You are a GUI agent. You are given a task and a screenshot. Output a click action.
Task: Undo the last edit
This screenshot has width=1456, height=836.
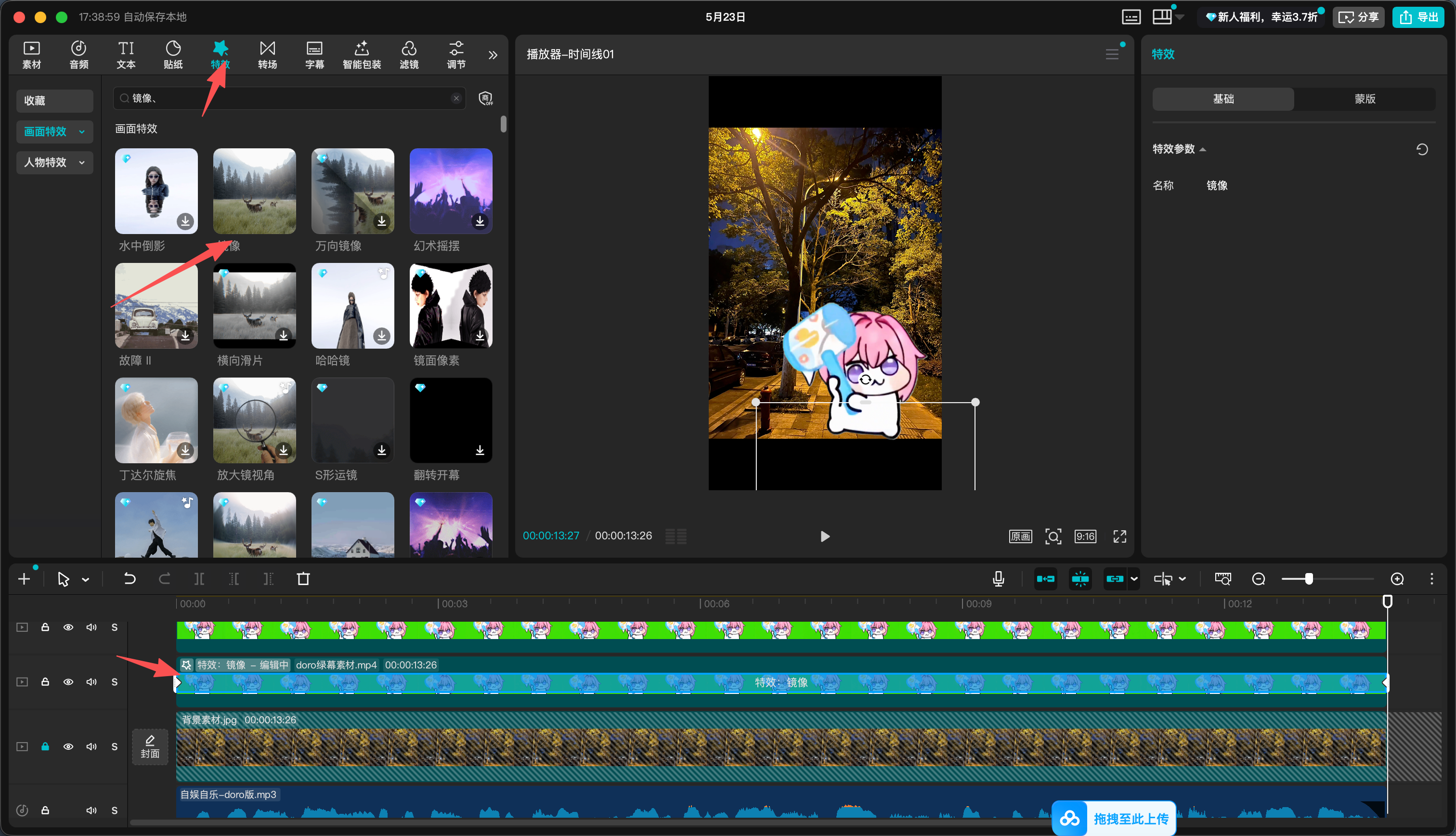130,579
